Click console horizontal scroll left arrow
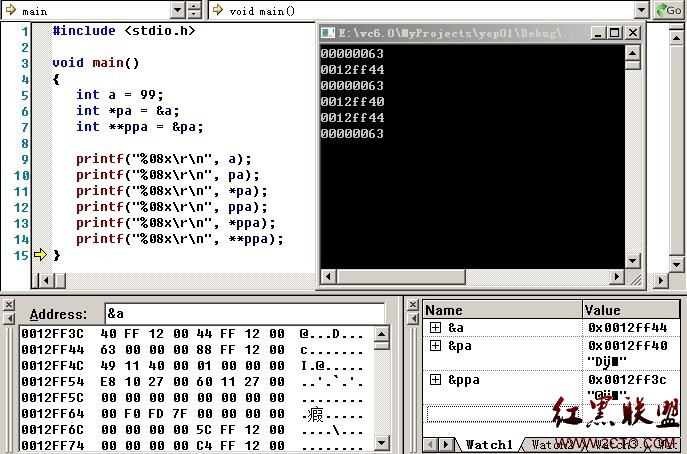Screen dimensions: 687x454 tap(329, 276)
